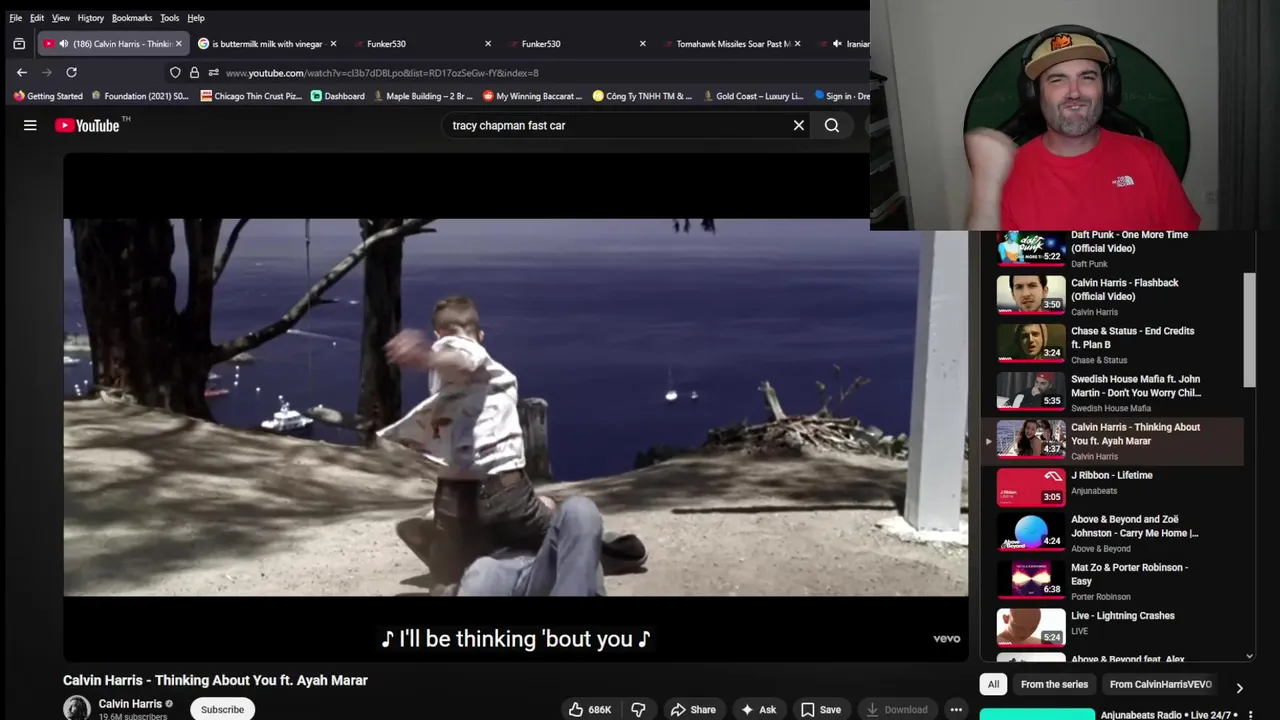1280x720 pixels.
Task: Click the main video player area
Action: tap(515, 407)
